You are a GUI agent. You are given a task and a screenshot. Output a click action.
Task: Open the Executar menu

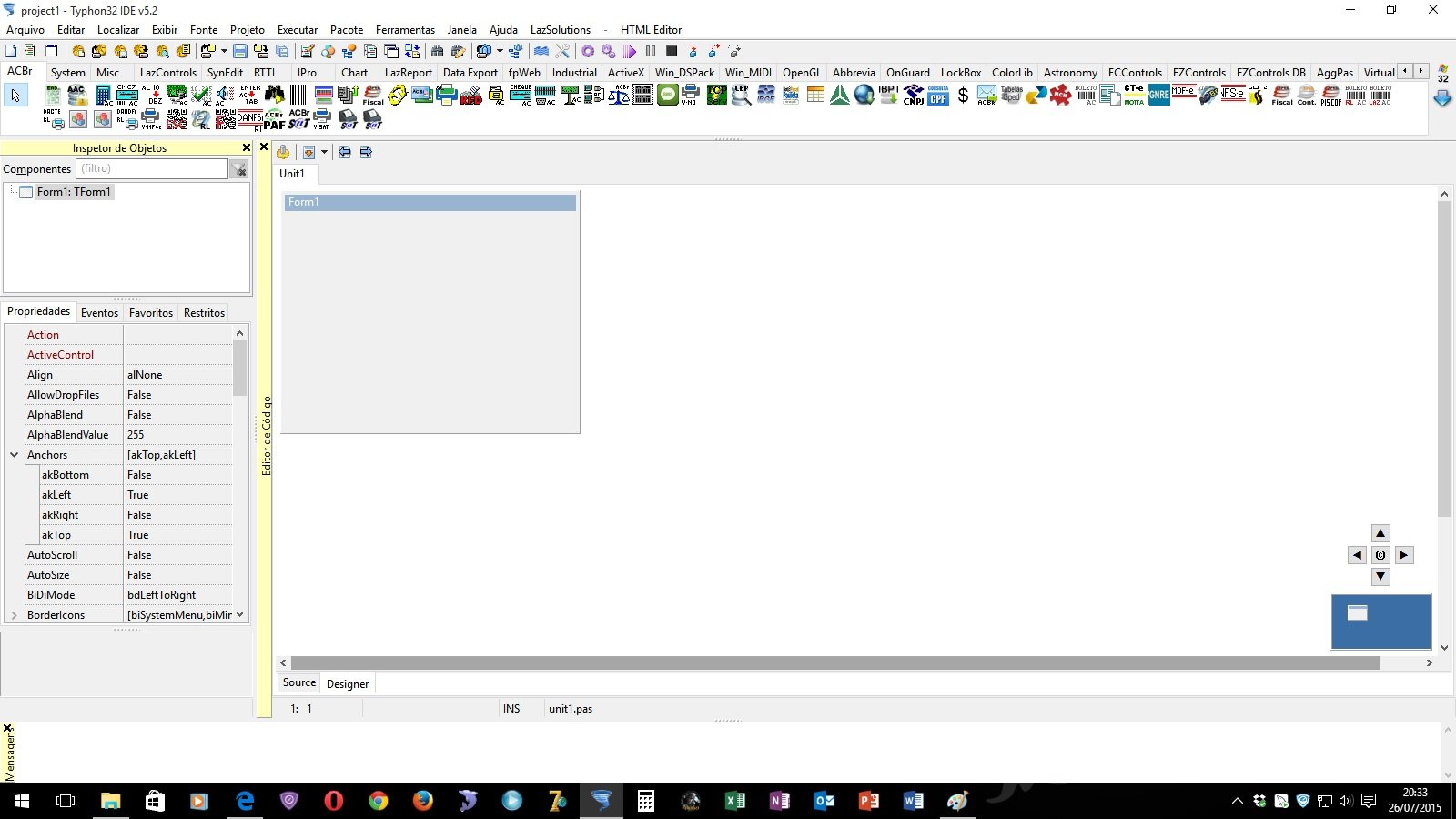(x=298, y=30)
